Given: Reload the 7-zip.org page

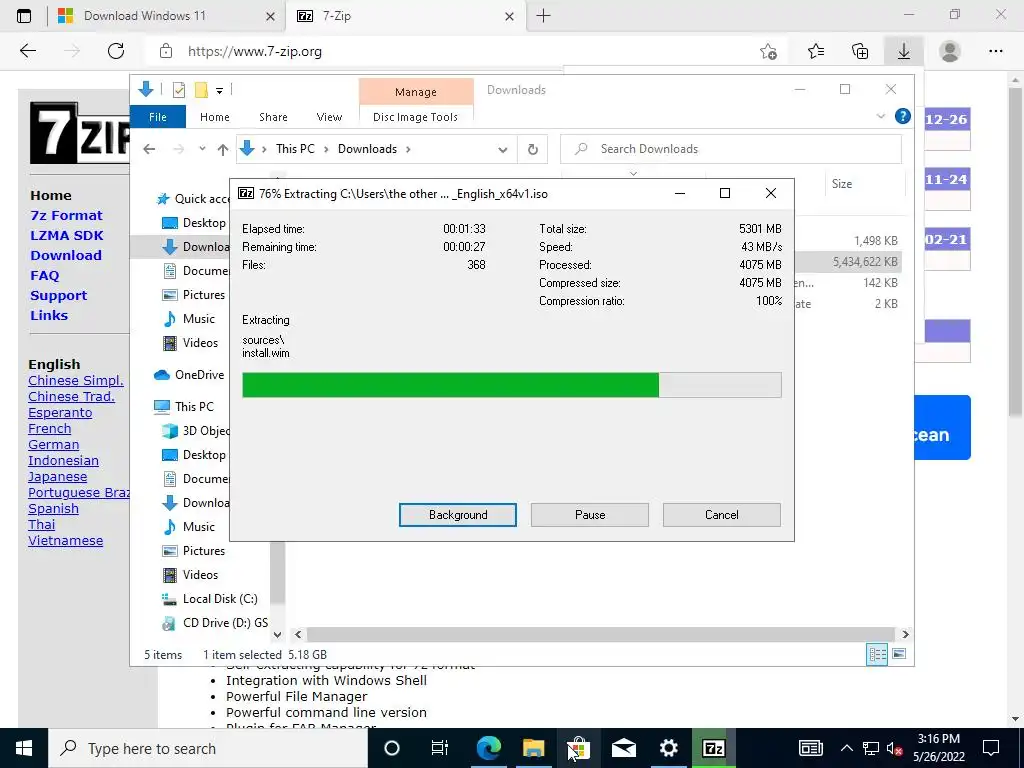Looking at the screenshot, I should (116, 51).
